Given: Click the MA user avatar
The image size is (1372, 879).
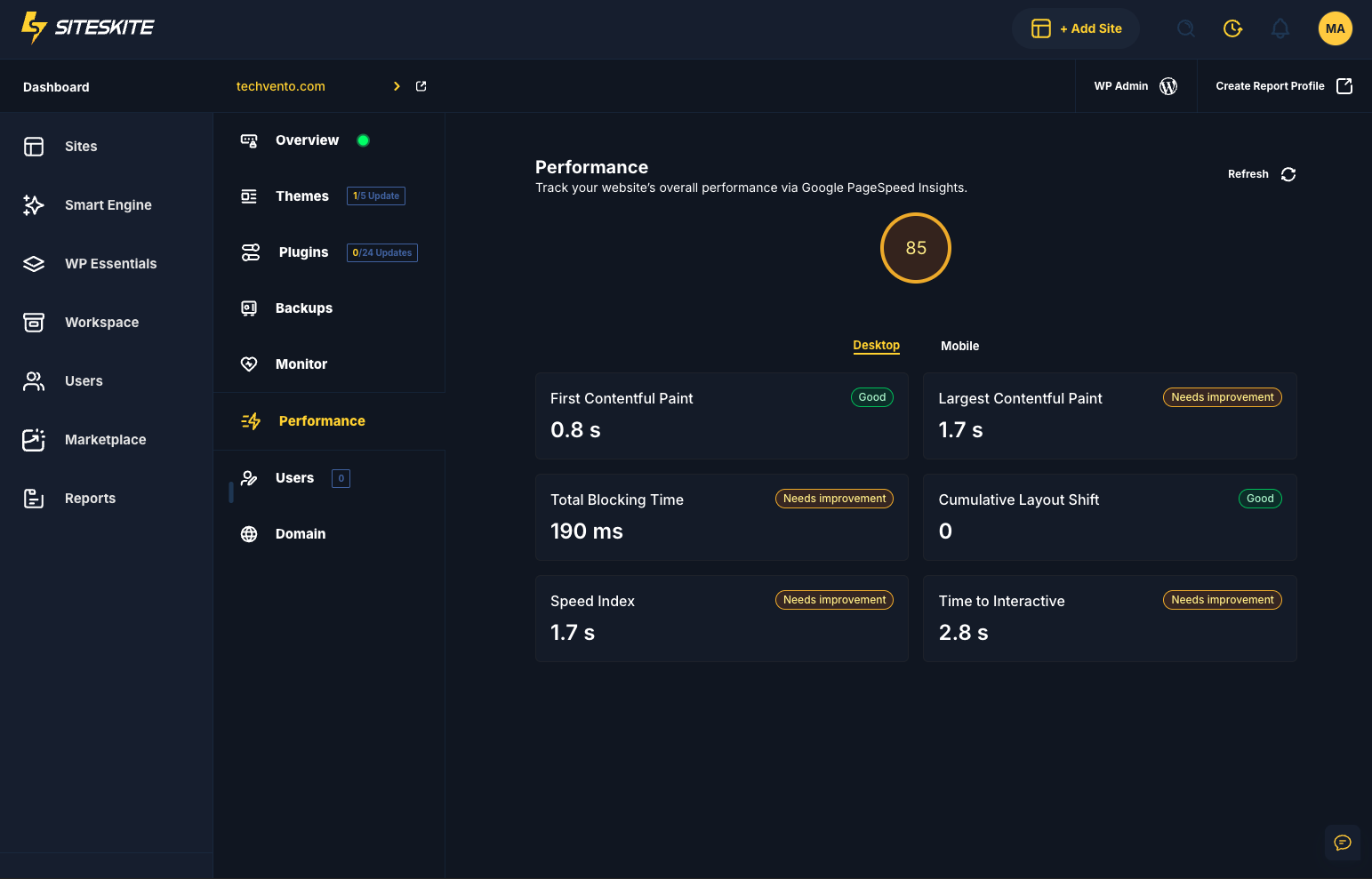Looking at the screenshot, I should coord(1335,28).
